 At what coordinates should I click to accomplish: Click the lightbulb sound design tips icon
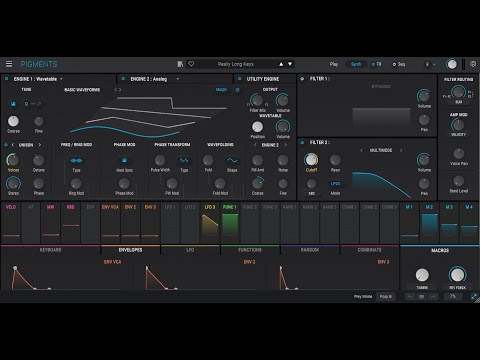pyautogui.click(x=427, y=64)
